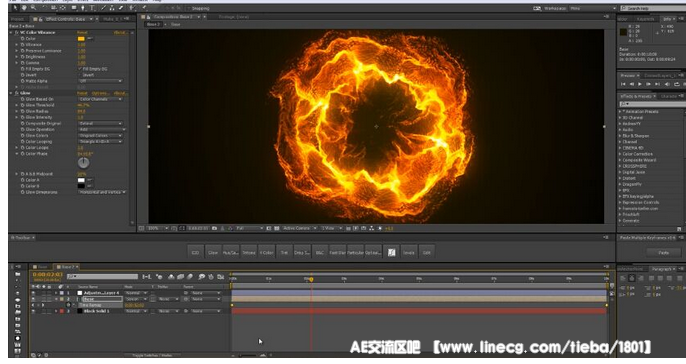Viewport: 686px width, 364px height.
Task: Hide the Base layer in the timeline
Action: tap(33, 299)
